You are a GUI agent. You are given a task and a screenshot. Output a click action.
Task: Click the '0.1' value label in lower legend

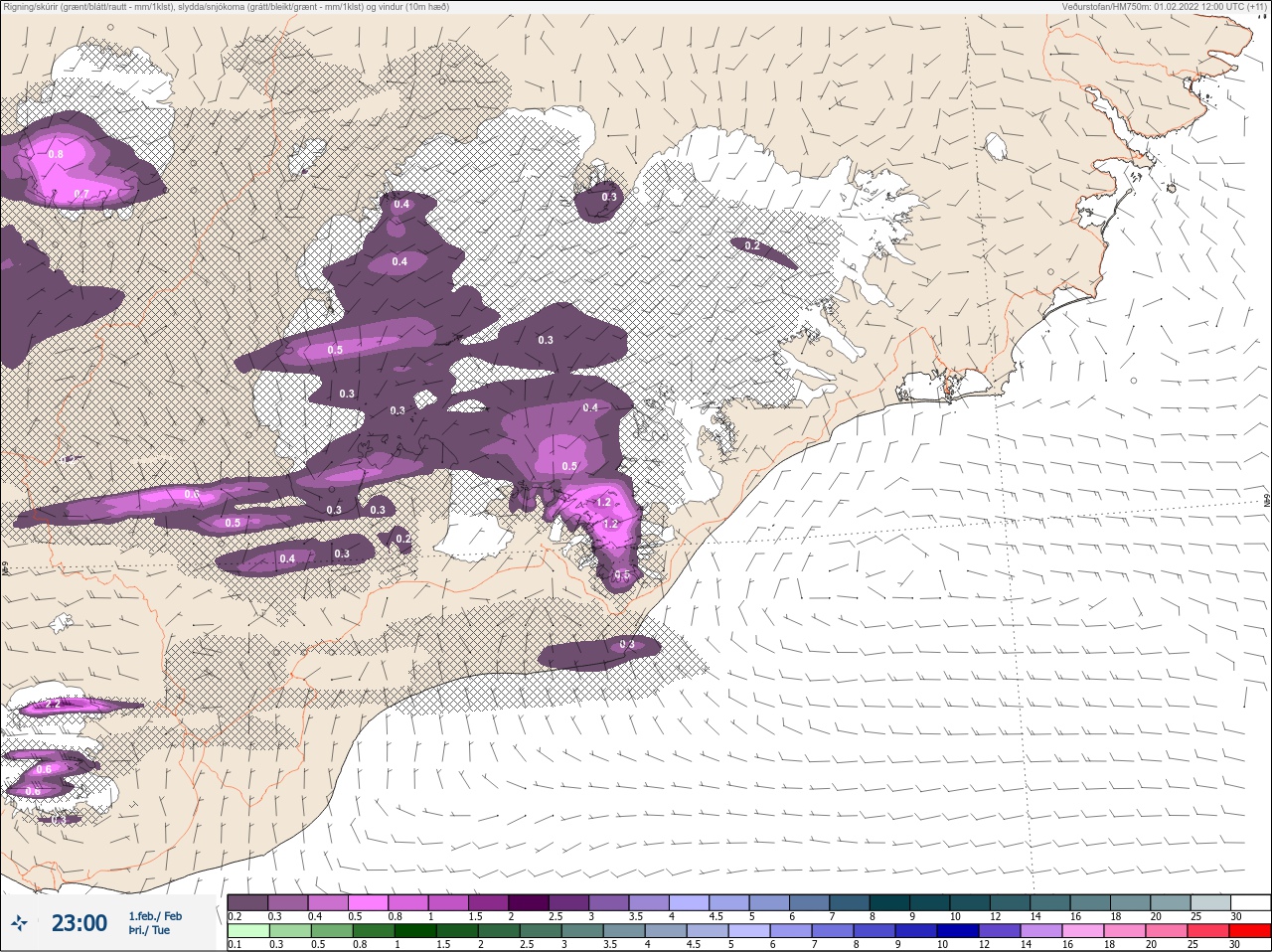point(235,945)
